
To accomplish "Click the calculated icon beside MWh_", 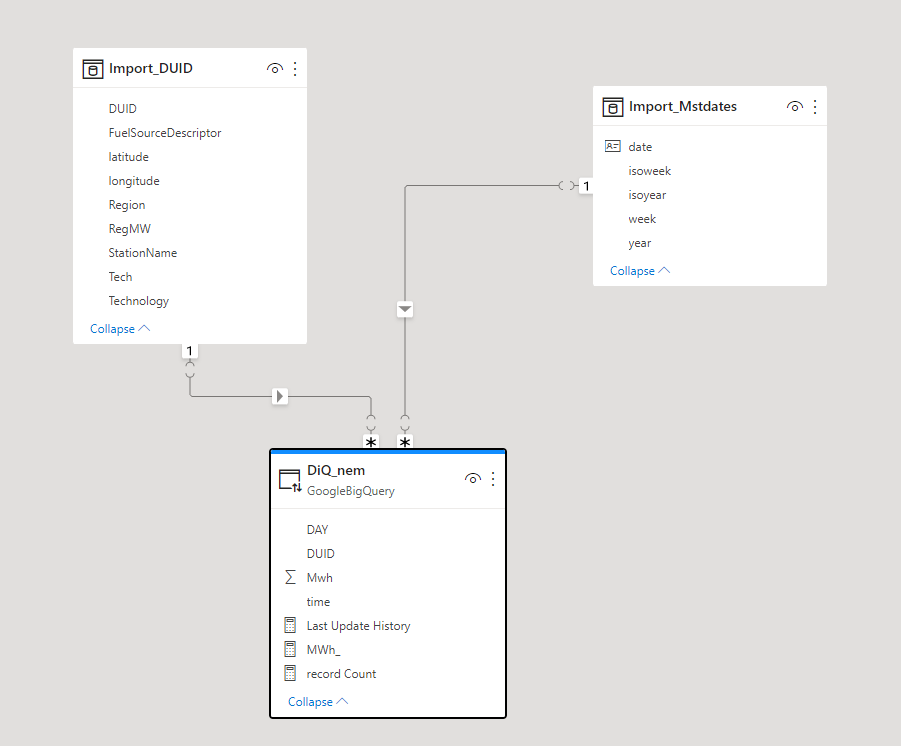I will coord(290,649).
